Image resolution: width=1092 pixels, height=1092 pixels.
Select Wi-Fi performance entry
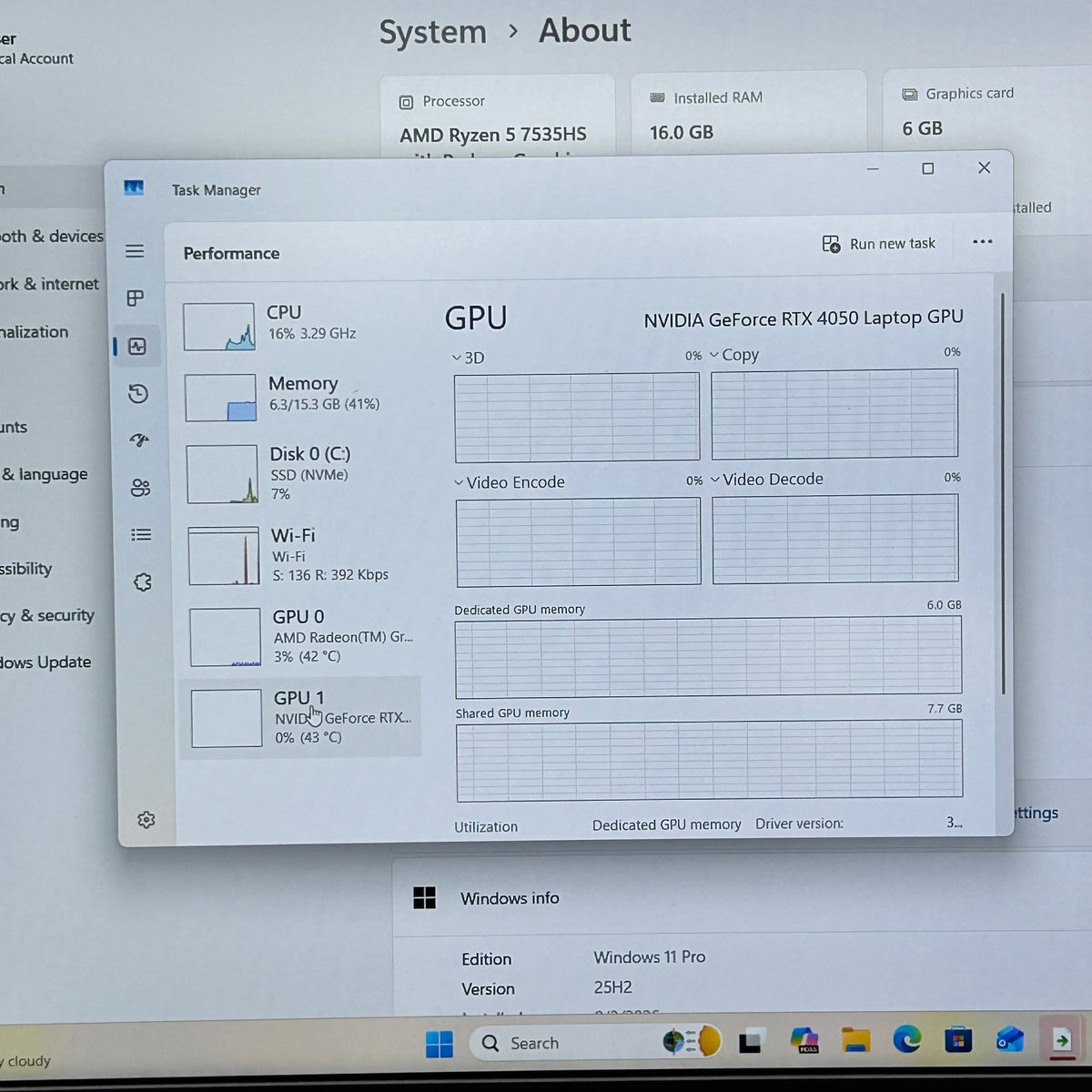click(303, 555)
